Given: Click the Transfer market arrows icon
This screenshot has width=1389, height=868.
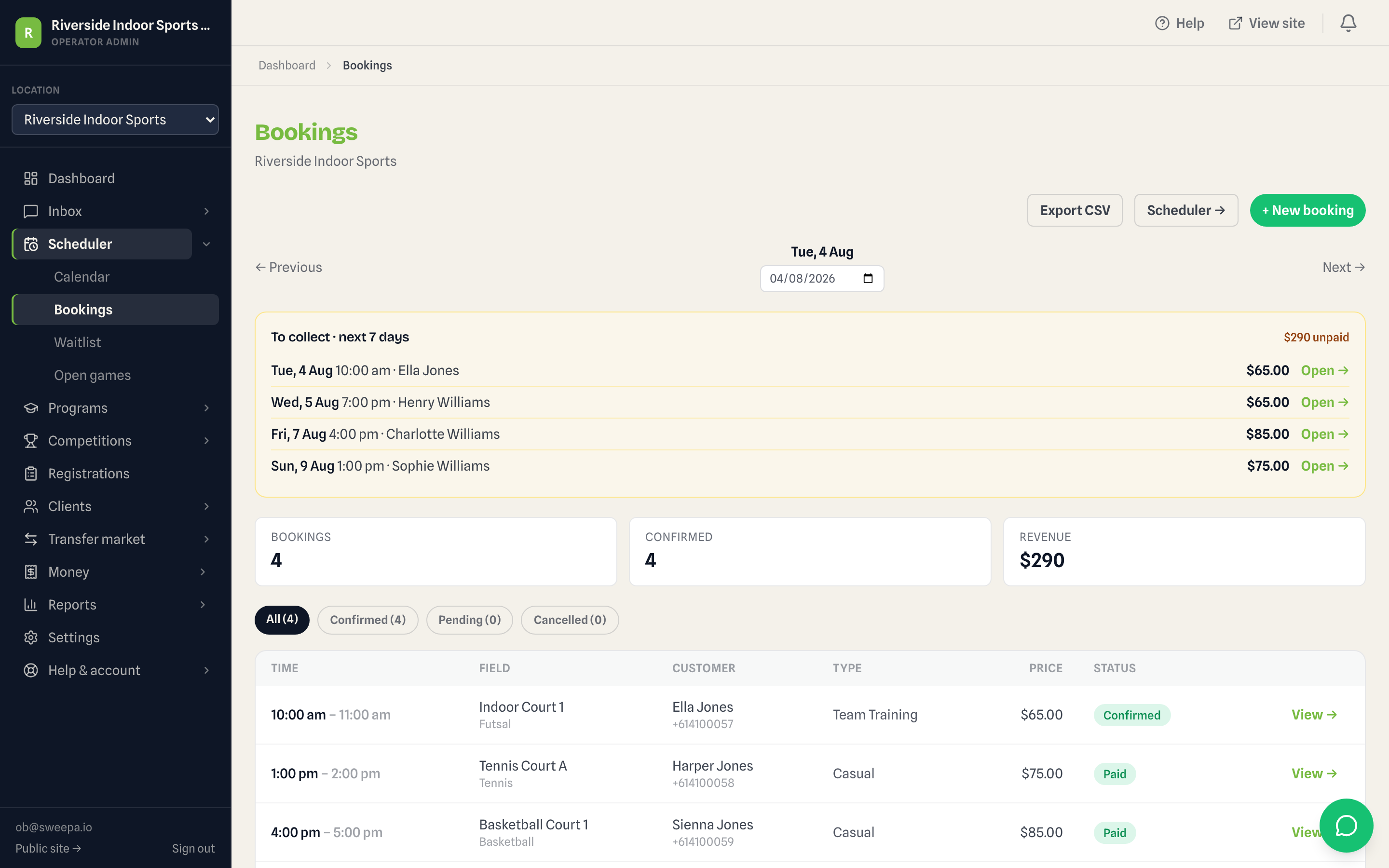Looking at the screenshot, I should pyautogui.click(x=31, y=539).
